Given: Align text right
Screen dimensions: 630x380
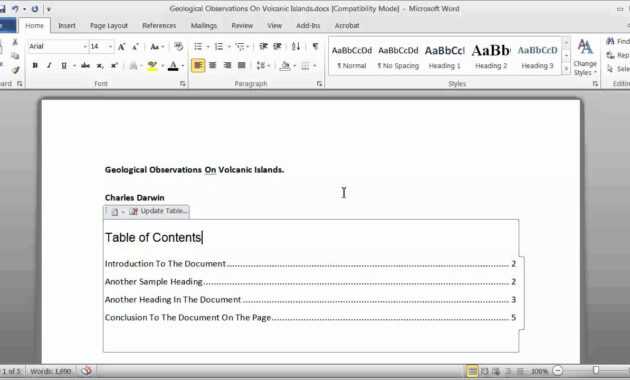Looking at the screenshot, I should coord(227,65).
